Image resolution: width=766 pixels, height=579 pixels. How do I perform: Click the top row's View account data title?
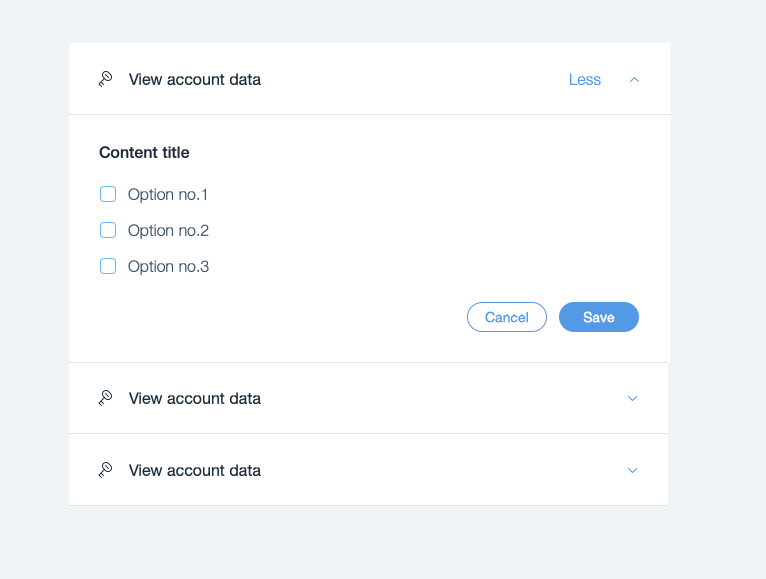pos(195,79)
